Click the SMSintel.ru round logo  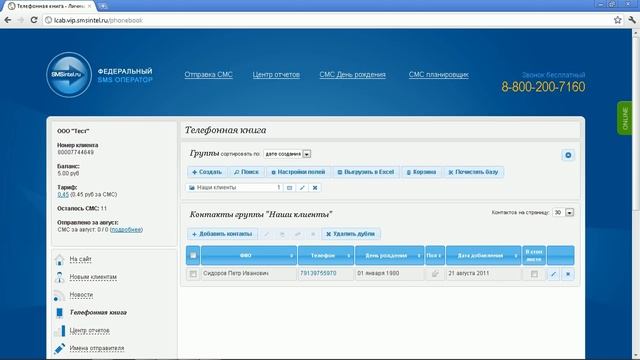(69, 75)
